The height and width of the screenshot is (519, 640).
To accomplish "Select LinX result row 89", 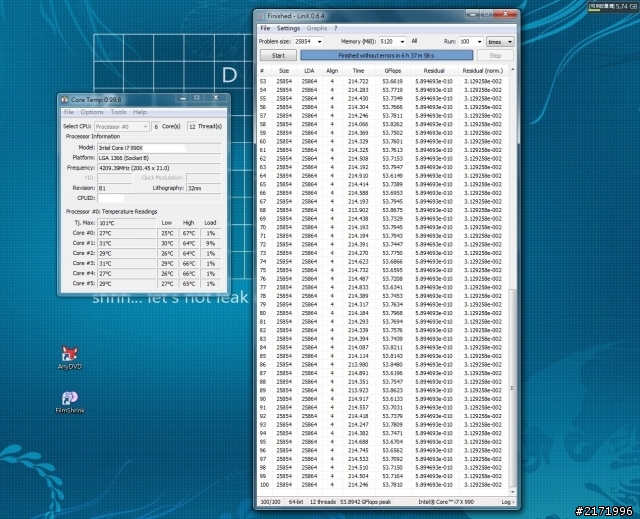I will [x=383, y=390].
